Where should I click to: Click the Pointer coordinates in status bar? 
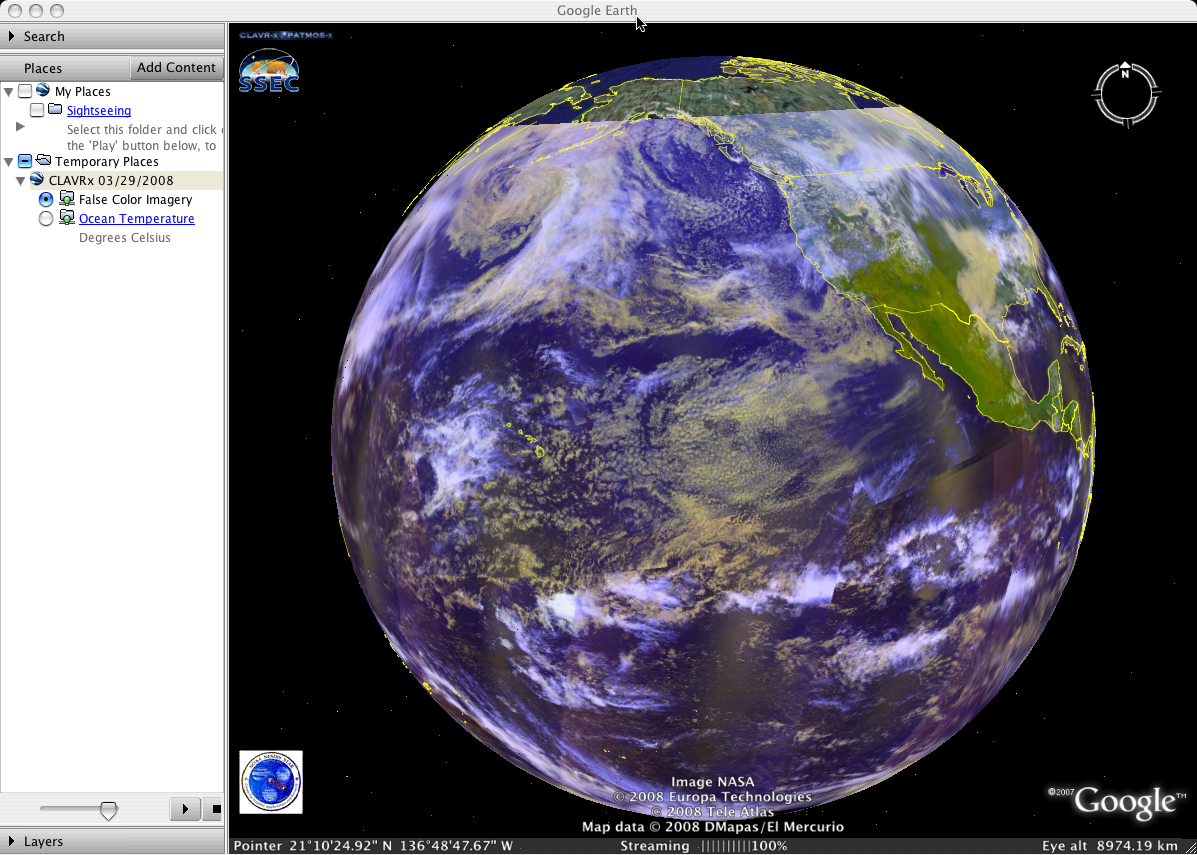coord(373,846)
